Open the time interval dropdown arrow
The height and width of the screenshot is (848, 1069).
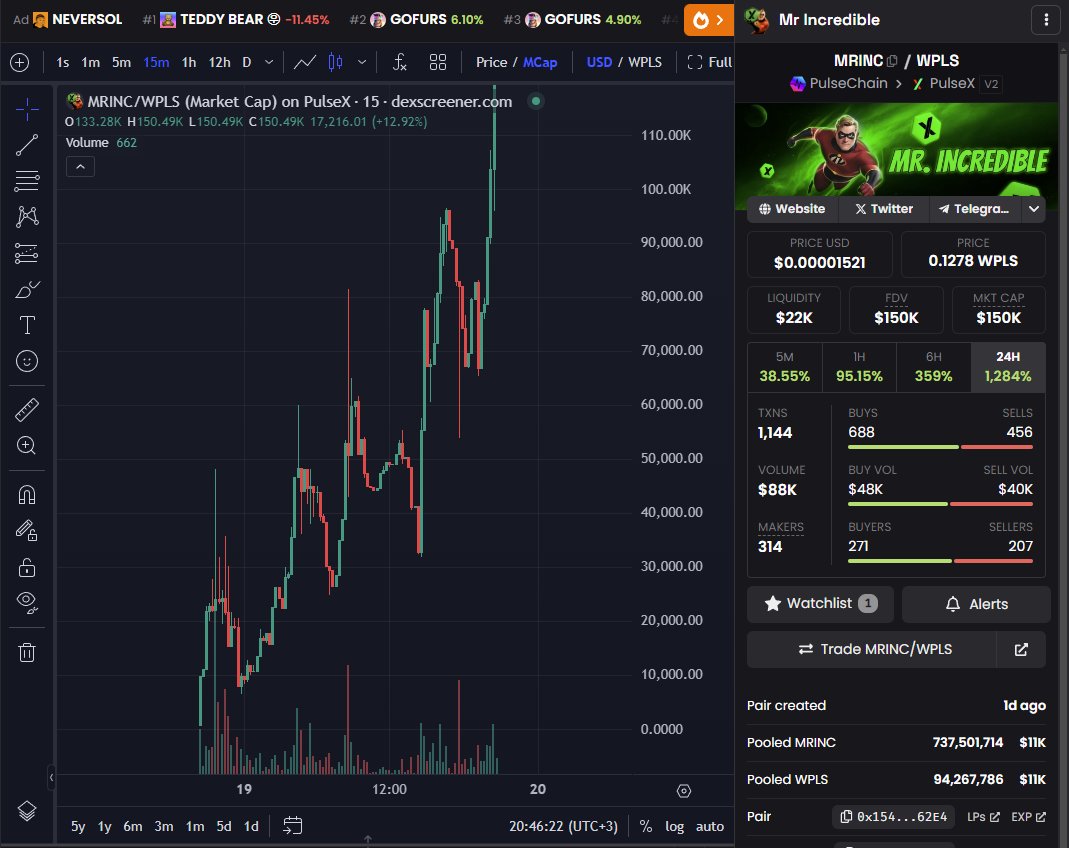pos(269,63)
